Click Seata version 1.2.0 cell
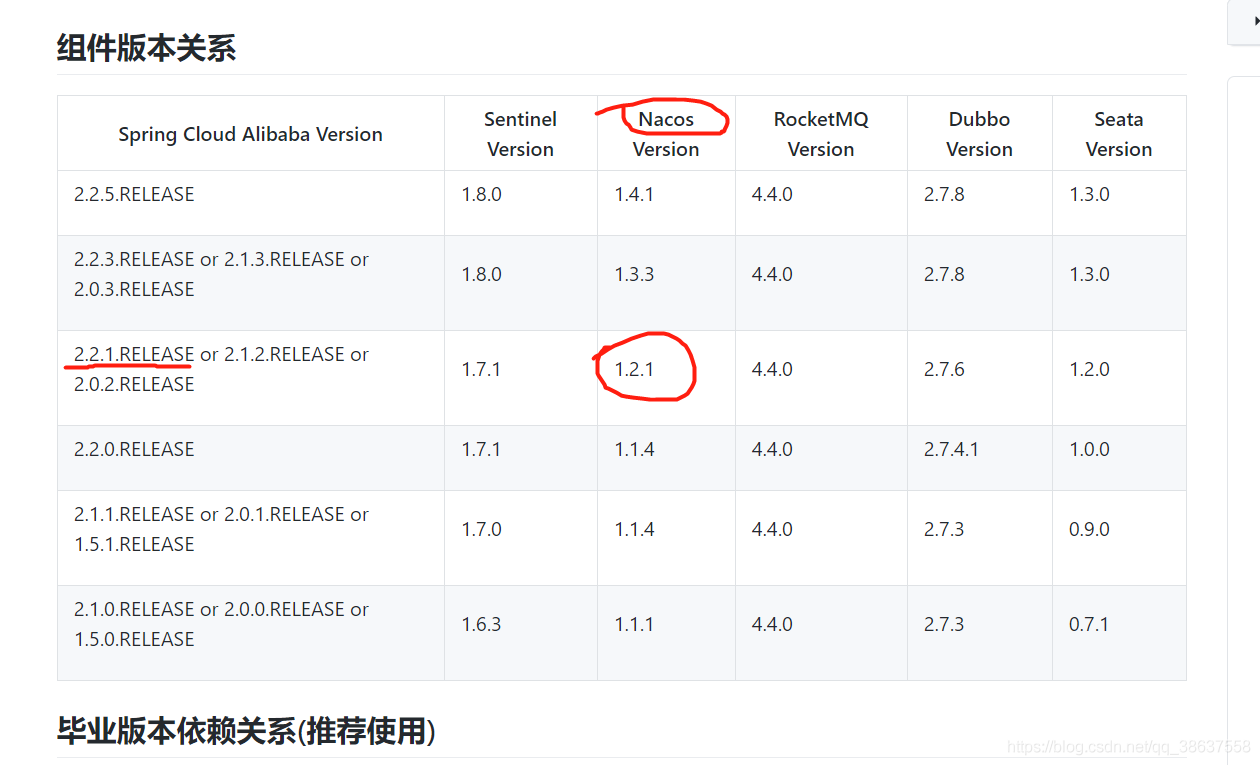The image size is (1260, 765). click(x=1119, y=378)
